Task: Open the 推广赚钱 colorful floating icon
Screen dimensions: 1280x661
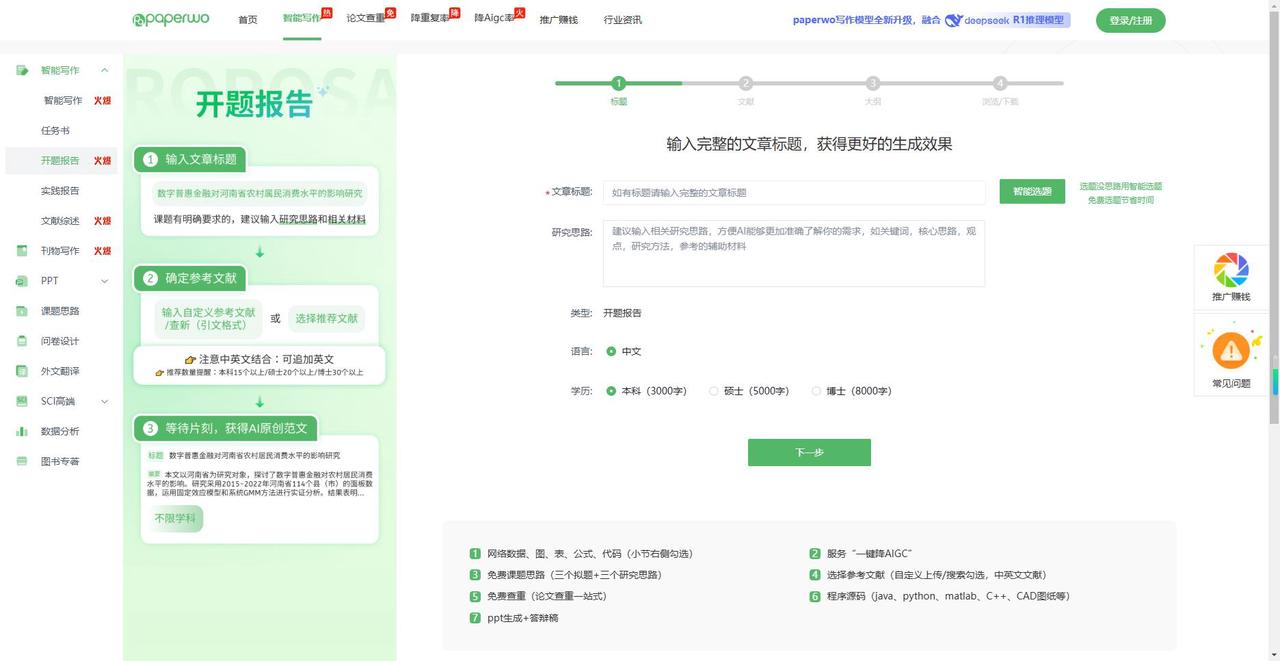Action: pyautogui.click(x=1231, y=270)
